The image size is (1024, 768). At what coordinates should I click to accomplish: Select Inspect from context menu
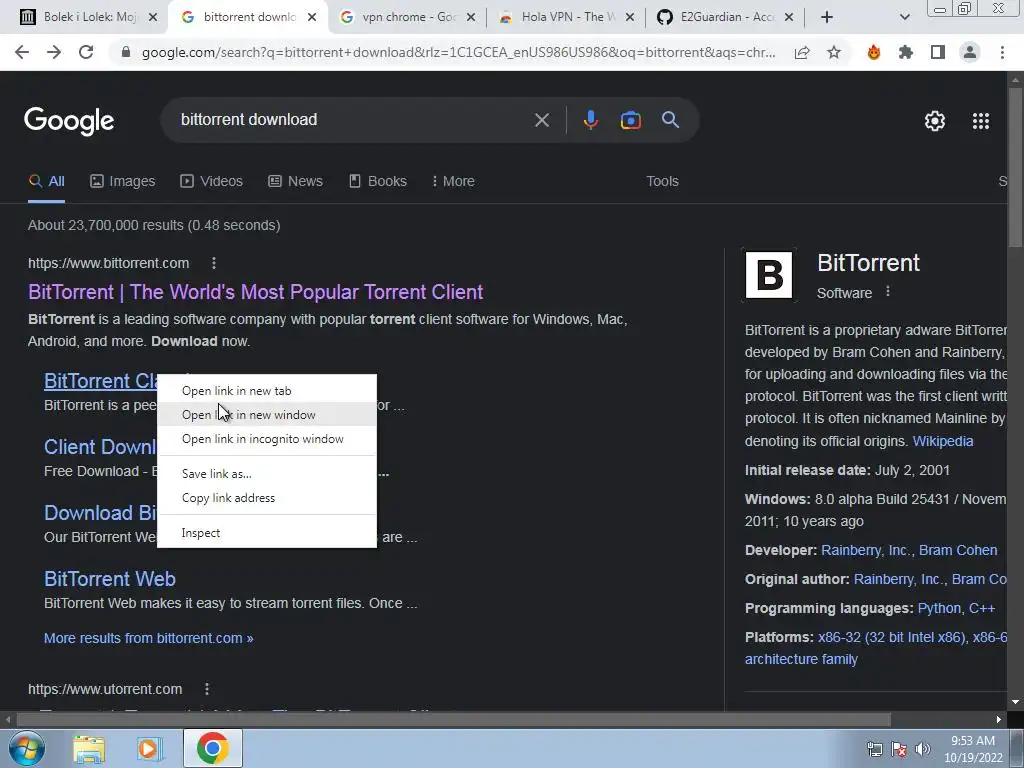267,533
